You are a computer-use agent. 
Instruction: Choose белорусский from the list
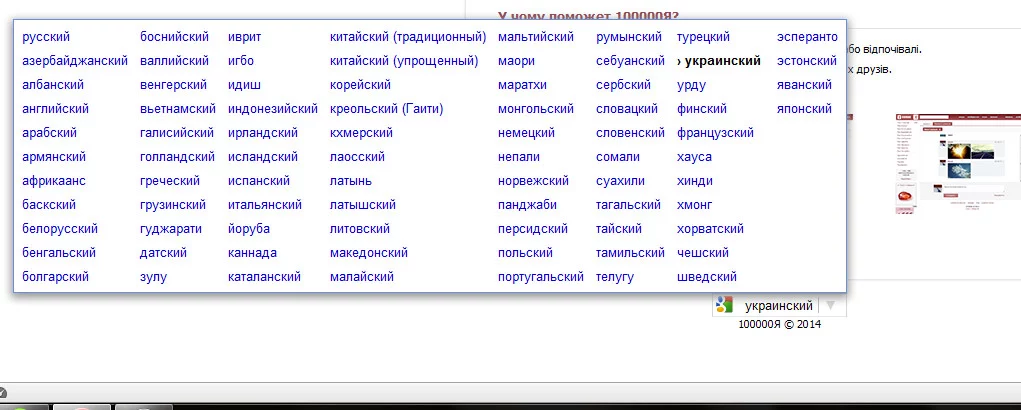click(60, 228)
